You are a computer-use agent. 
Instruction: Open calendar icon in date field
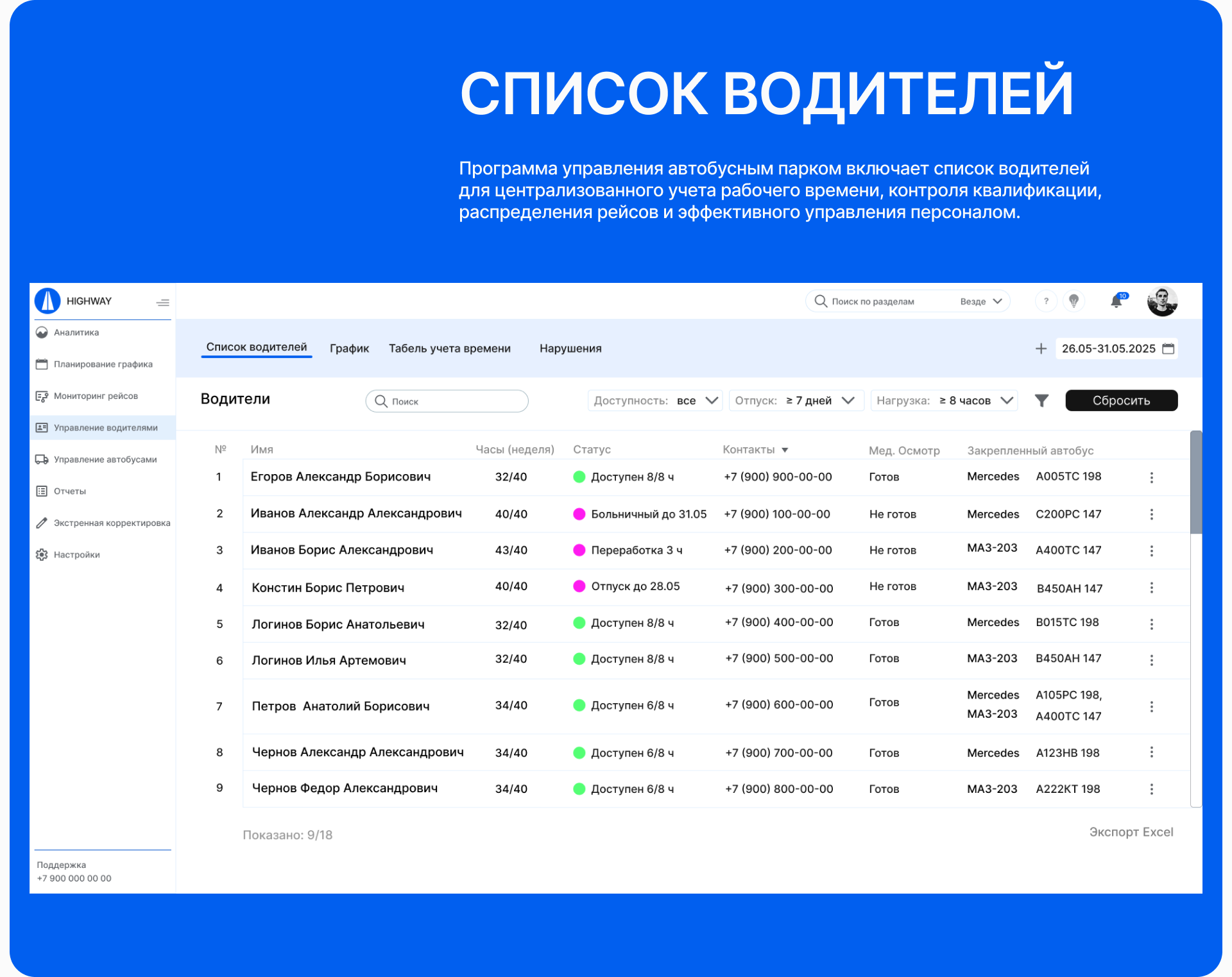click(1168, 348)
